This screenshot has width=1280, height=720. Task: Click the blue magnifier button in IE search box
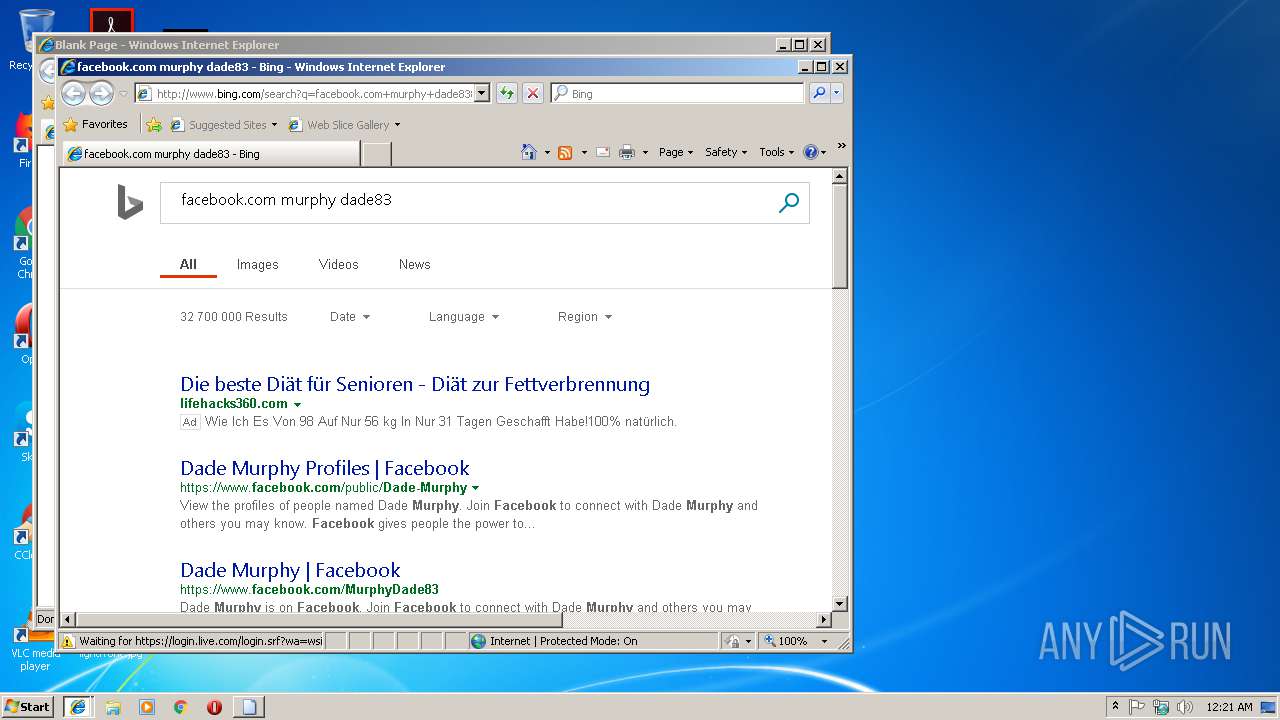[819, 93]
